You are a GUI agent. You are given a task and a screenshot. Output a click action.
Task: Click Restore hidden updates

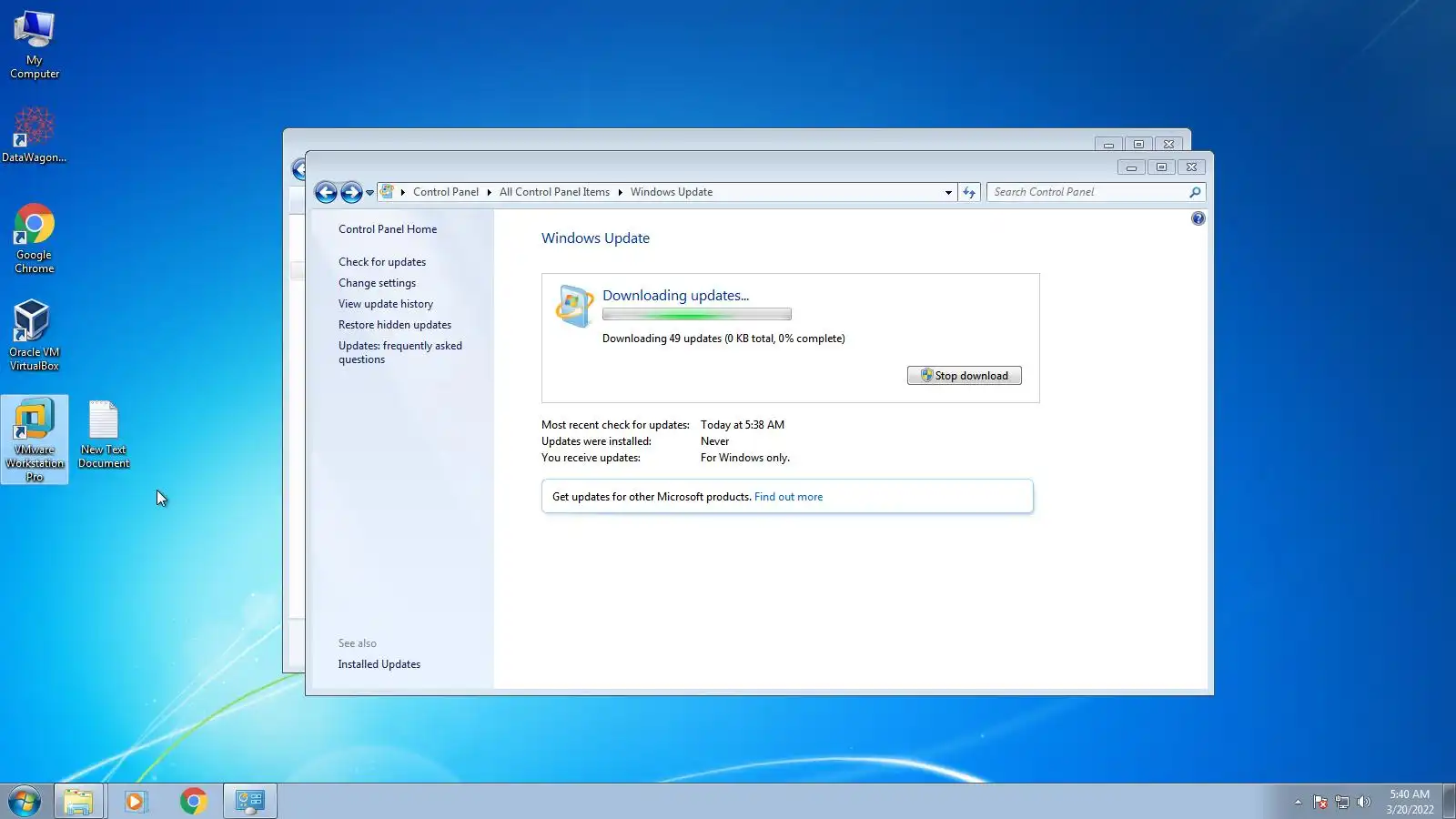pyautogui.click(x=395, y=325)
